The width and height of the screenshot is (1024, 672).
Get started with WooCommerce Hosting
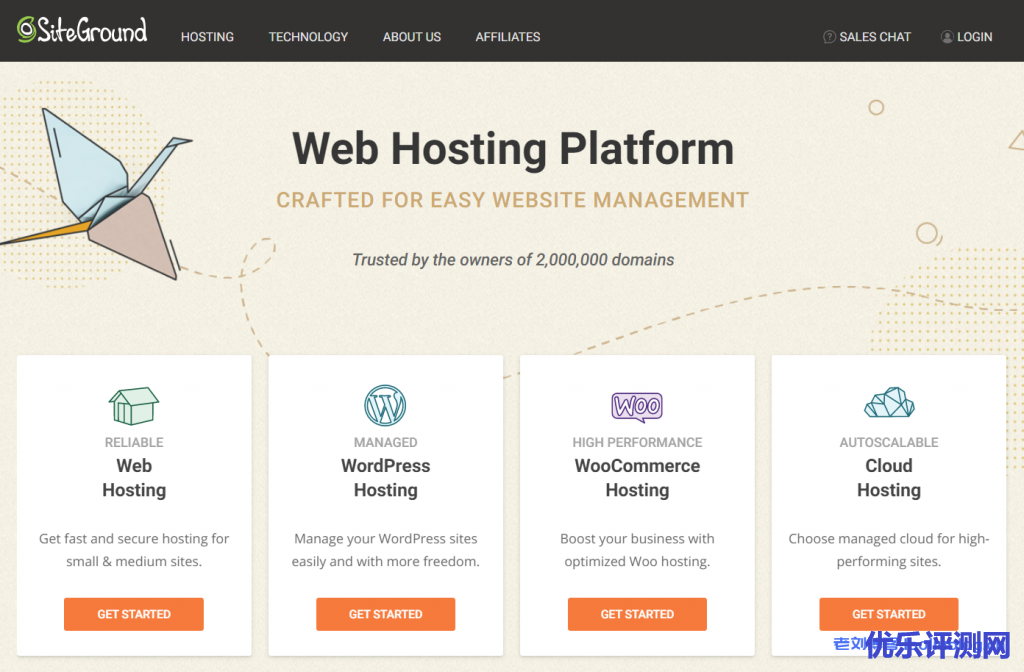coord(637,614)
